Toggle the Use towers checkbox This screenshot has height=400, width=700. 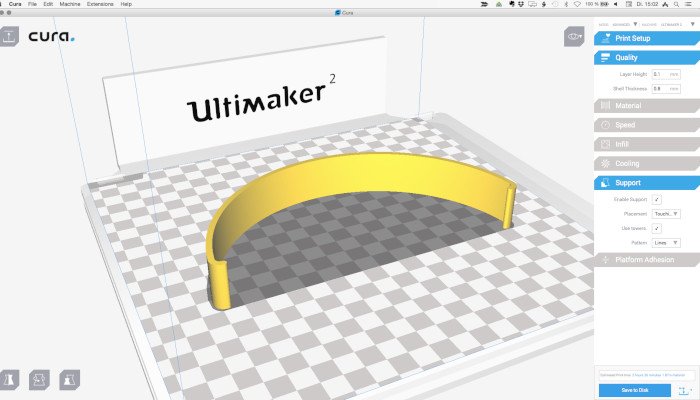click(657, 229)
